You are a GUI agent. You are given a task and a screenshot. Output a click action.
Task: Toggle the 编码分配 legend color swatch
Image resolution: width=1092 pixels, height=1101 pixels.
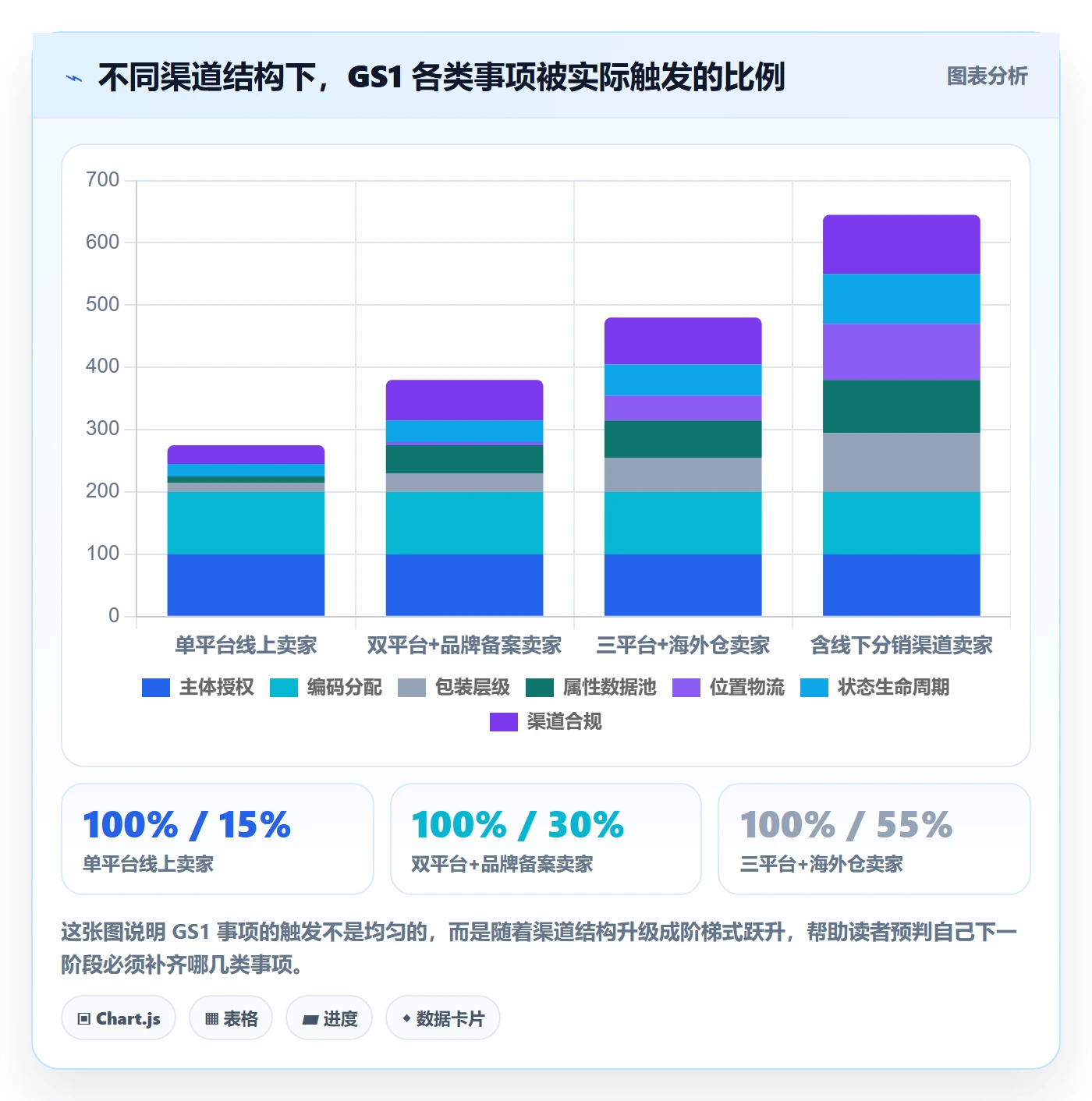[284, 688]
